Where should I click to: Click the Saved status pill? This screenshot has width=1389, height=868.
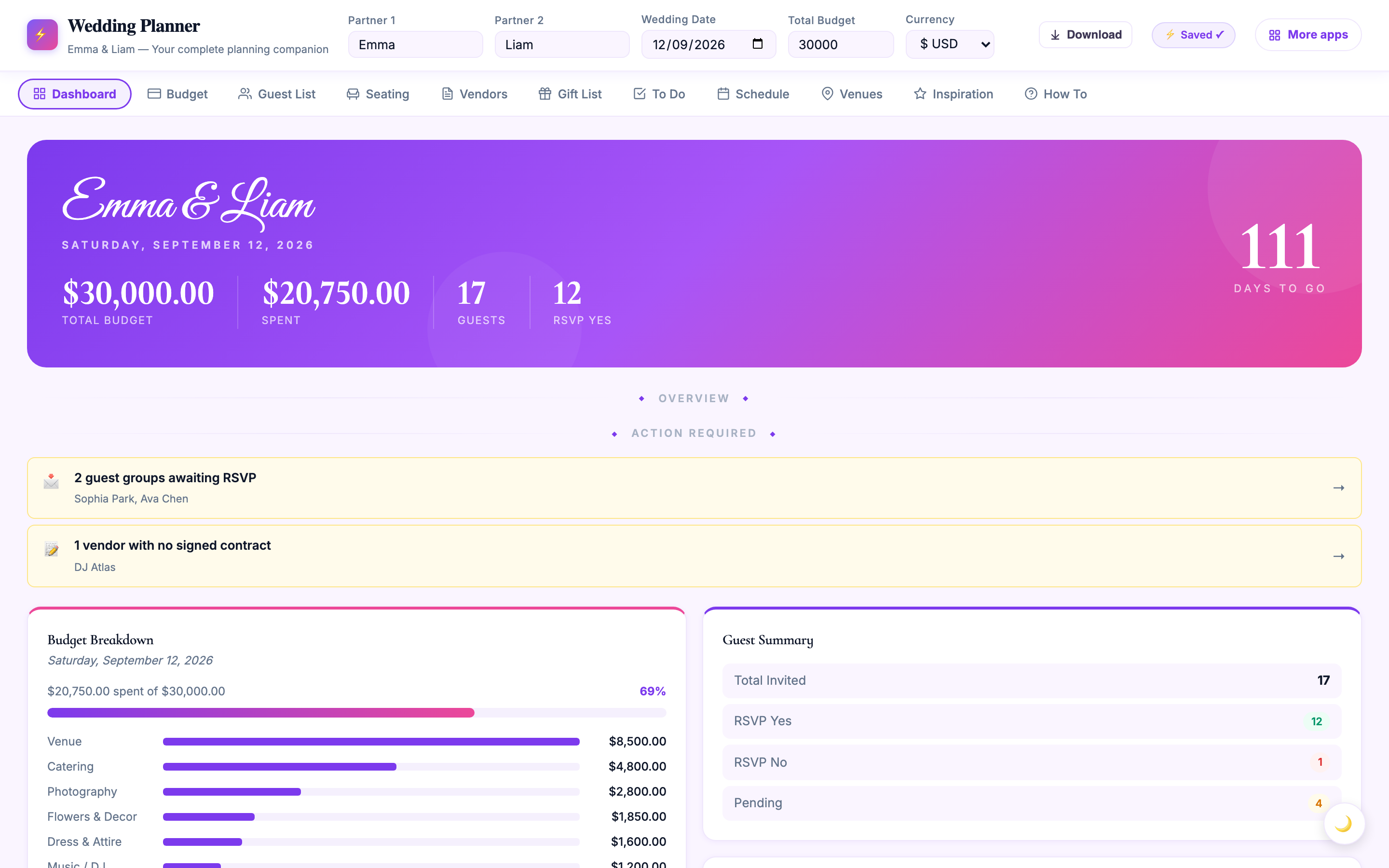(1193, 35)
